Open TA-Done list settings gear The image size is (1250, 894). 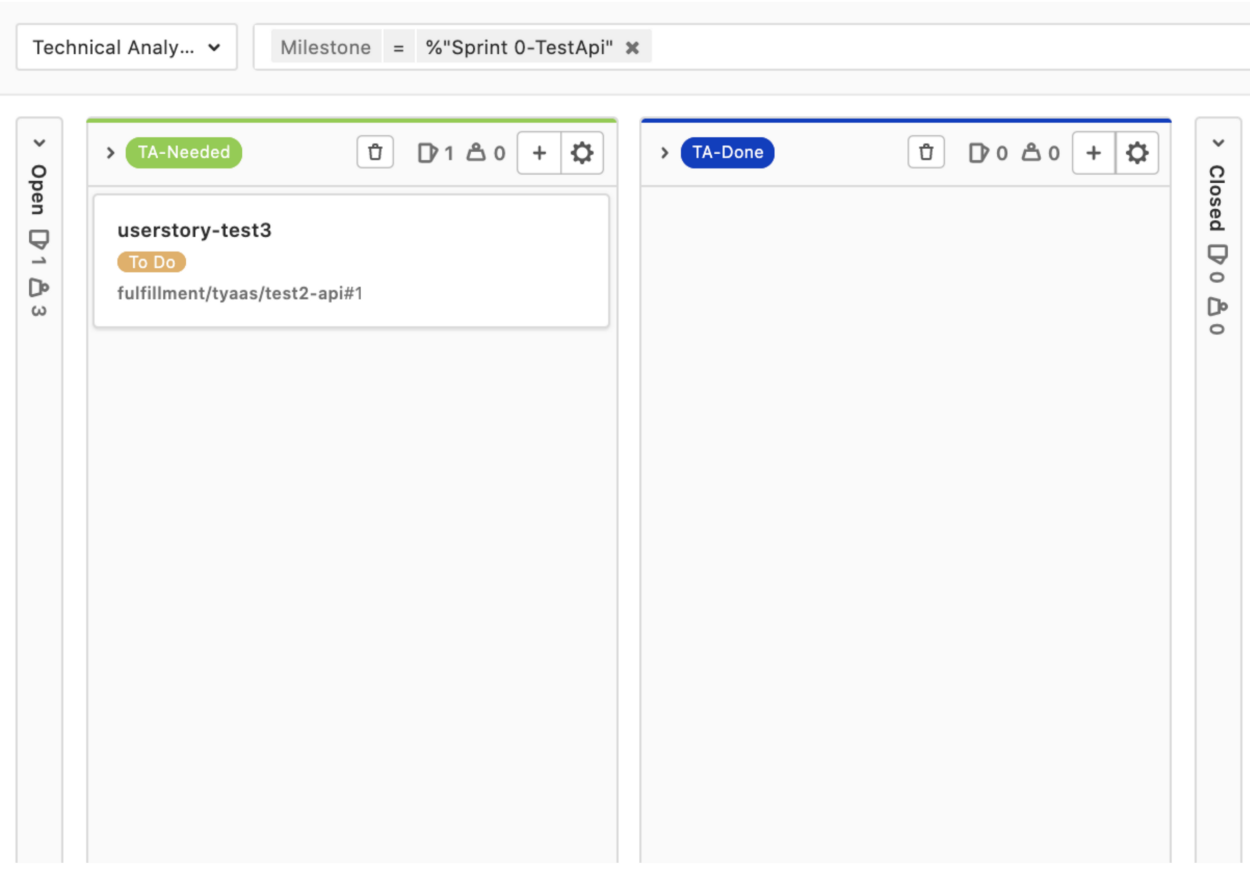pos(1137,153)
